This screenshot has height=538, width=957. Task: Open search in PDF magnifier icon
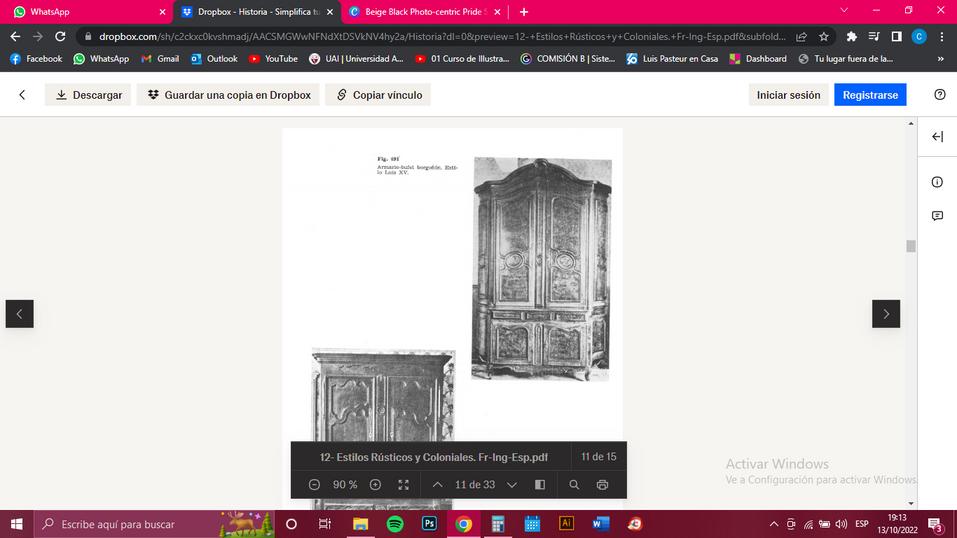click(574, 484)
